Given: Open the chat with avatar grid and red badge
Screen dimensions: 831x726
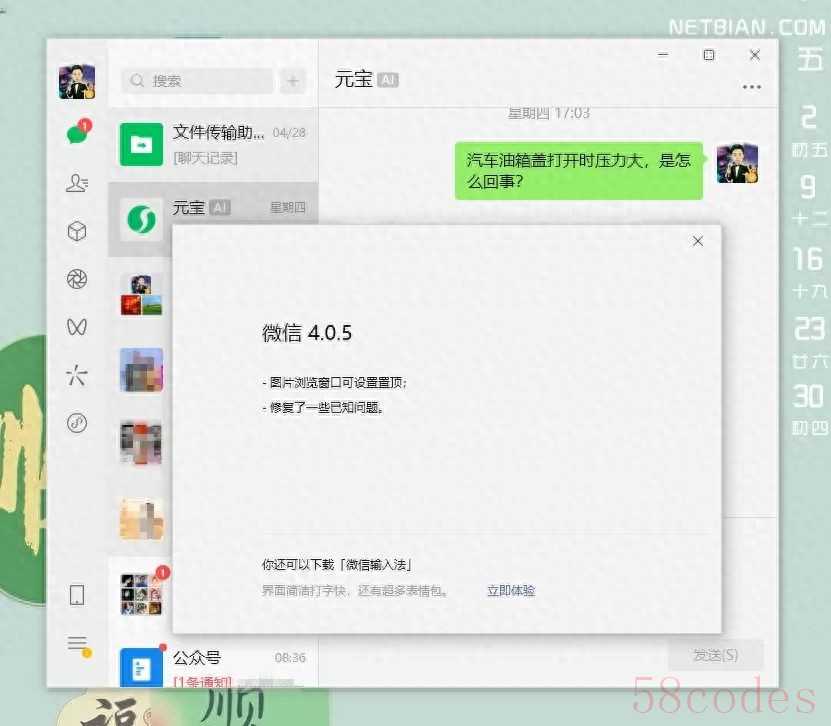Looking at the screenshot, I should tap(142, 594).
